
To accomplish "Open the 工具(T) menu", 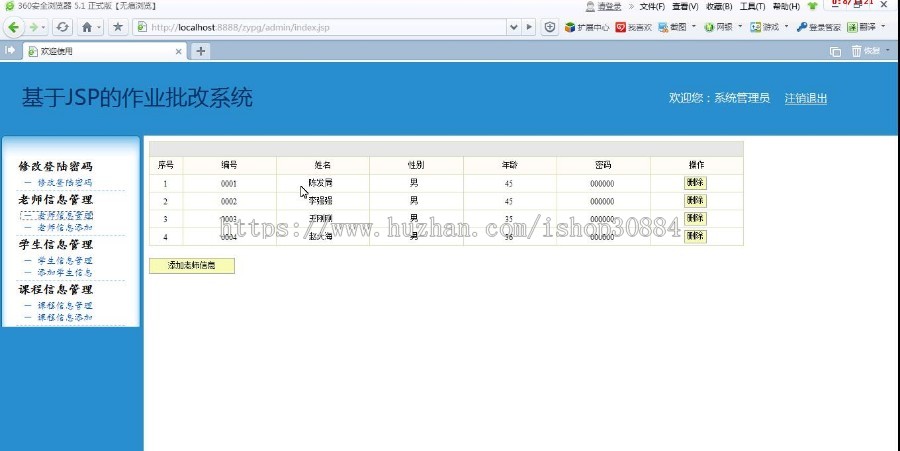I will coord(752,6).
